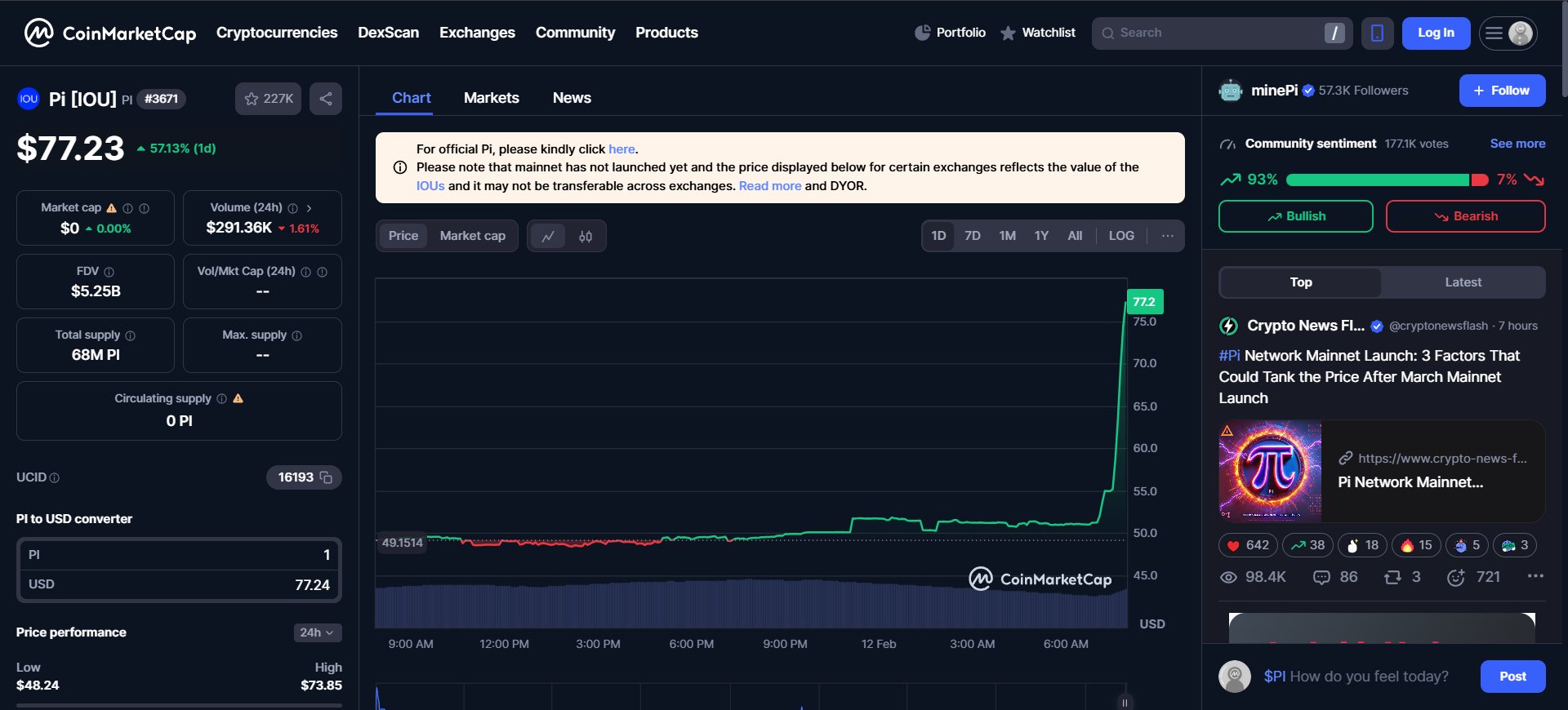Open post options ellipsis menu

click(1535, 576)
